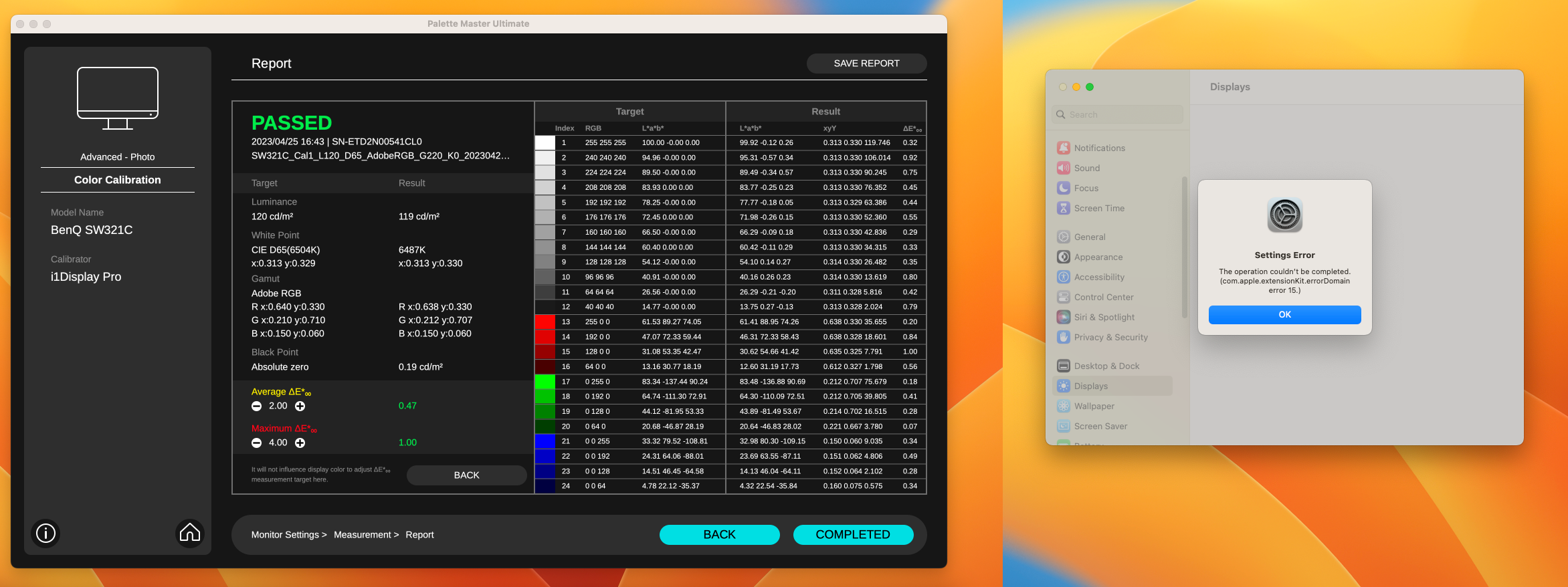Click black point result 0.19 cd/m²

tap(421, 367)
